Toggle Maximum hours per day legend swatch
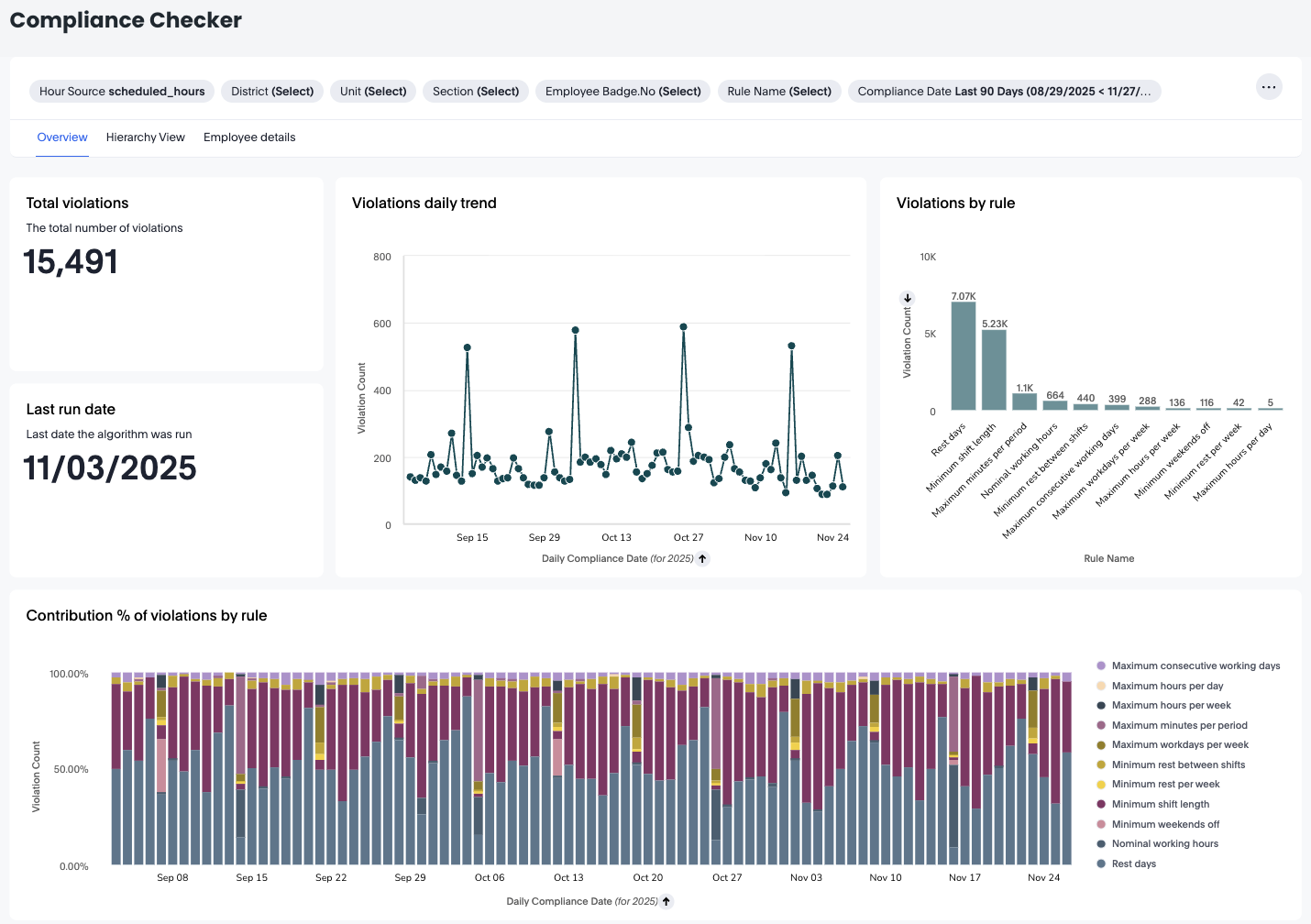The height and width of the screenshot is (924, 1311). pyautogui.click(x=1101, y=686)
